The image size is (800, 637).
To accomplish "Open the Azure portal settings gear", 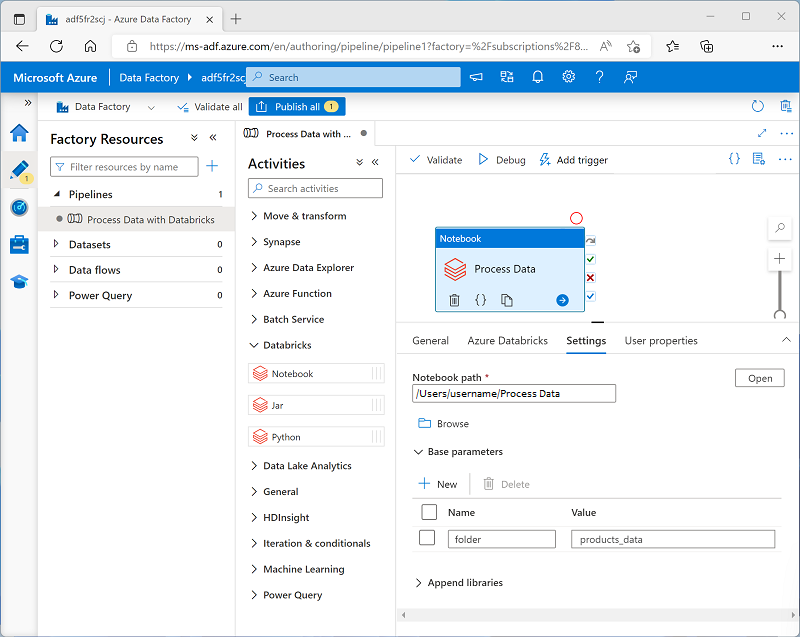I will (x=568, y=77).
